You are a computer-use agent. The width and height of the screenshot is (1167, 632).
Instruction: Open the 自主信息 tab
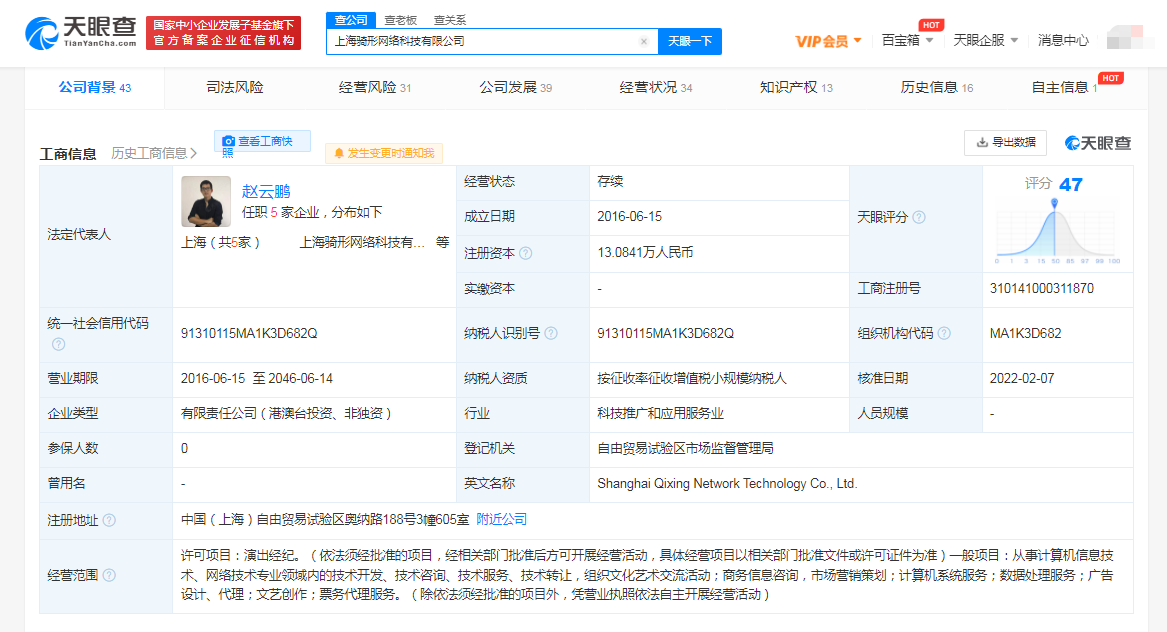coord(1064,88)
